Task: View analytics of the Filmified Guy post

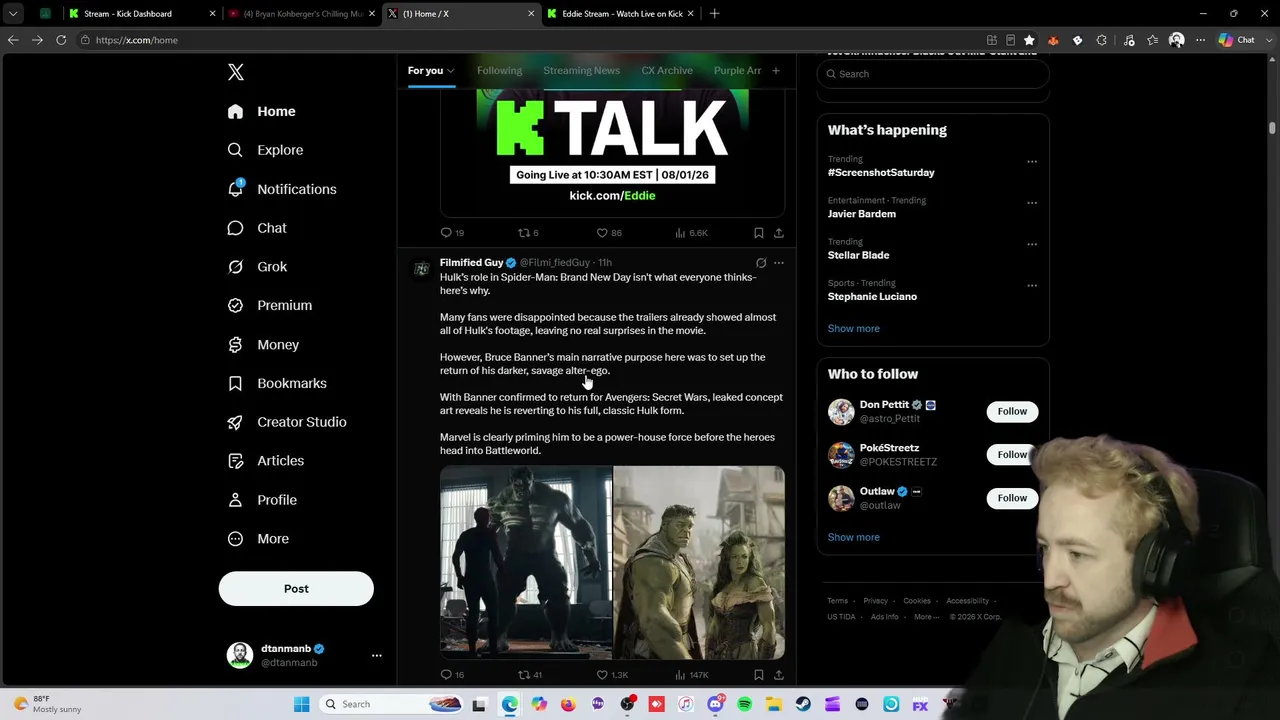Action: 692,675
